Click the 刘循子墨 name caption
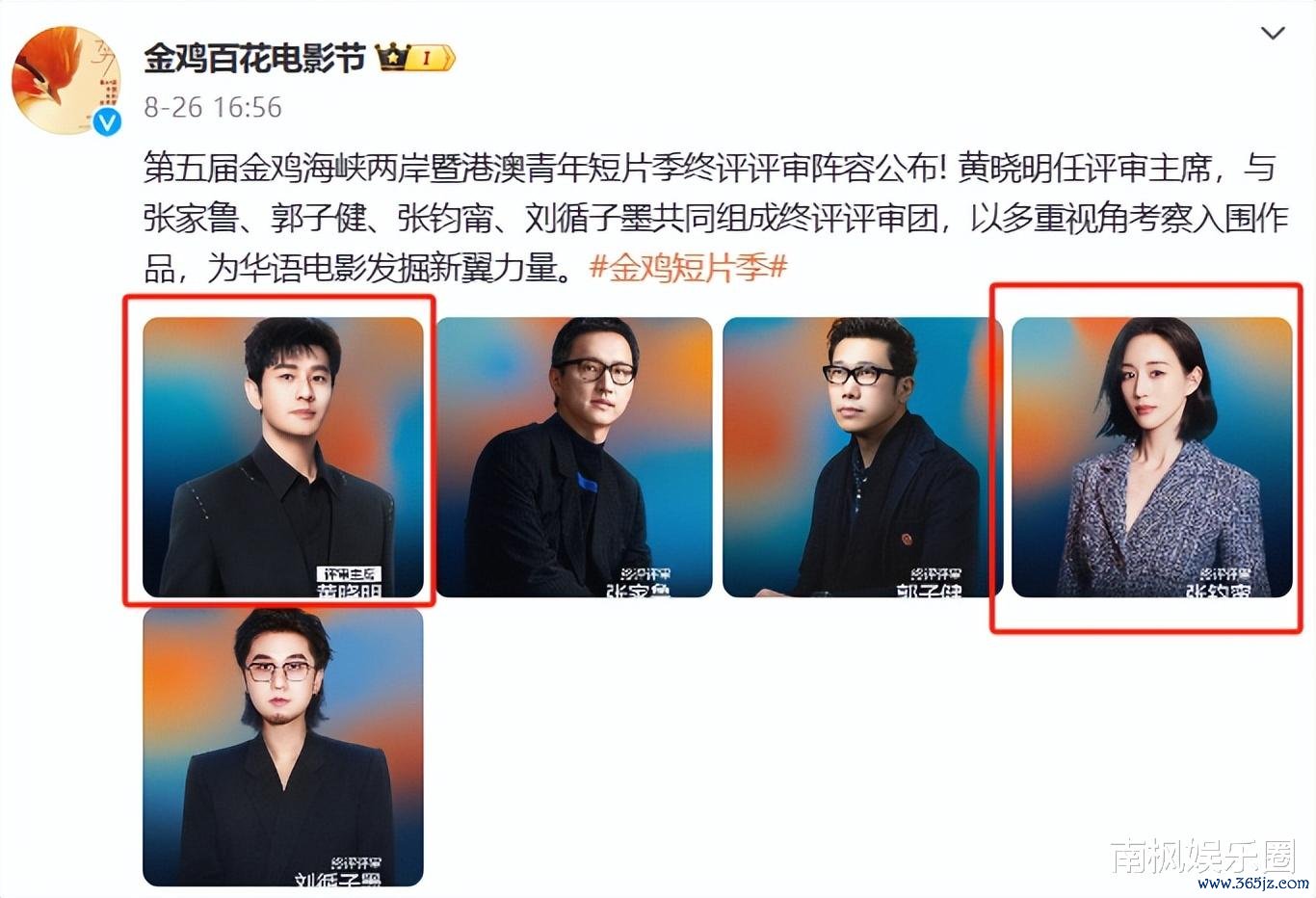The image size is (1316, 898). [x=337, y=879]
